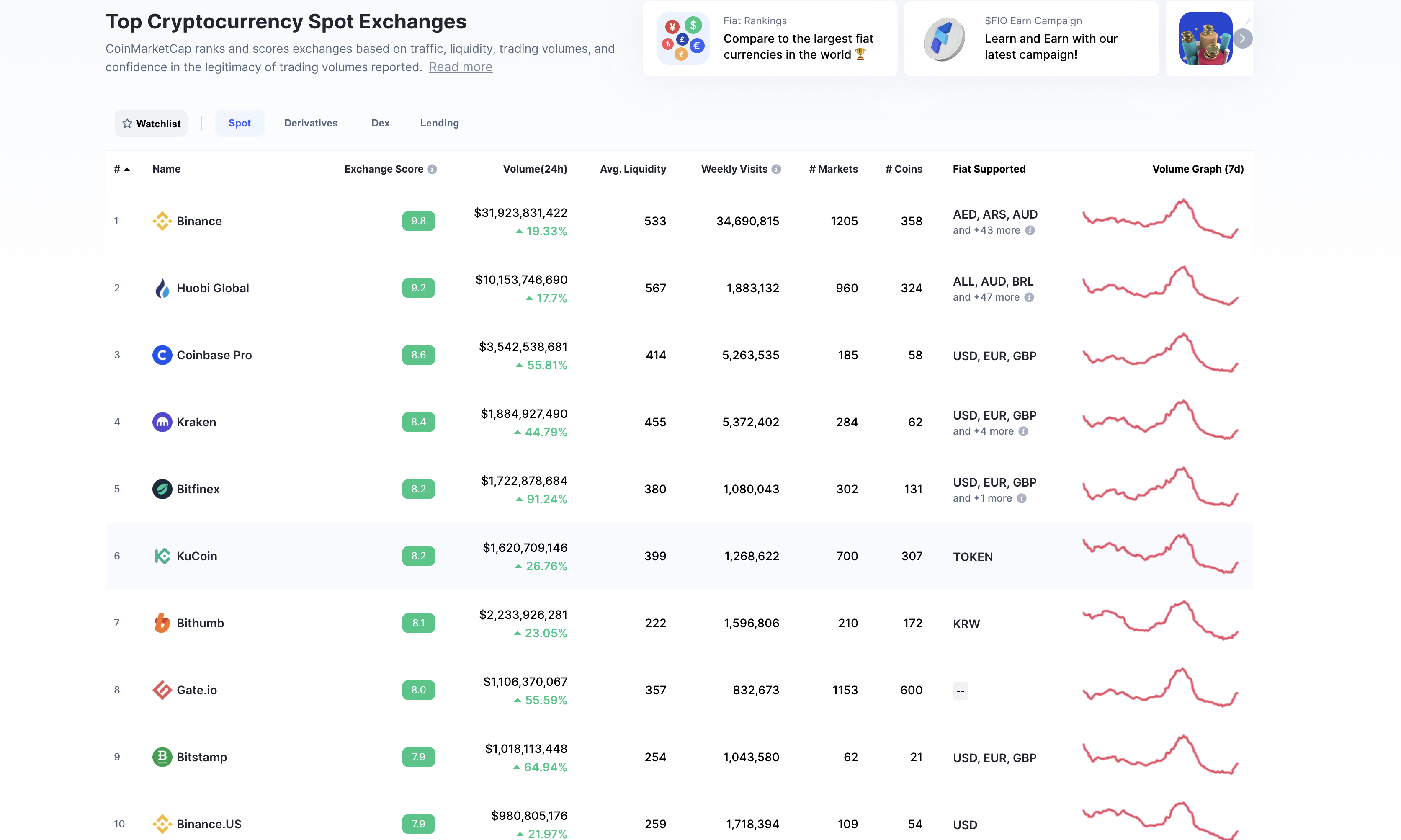Click the Exchange Score info icon
Screen dimensions: 1401x840
point(432,169)
